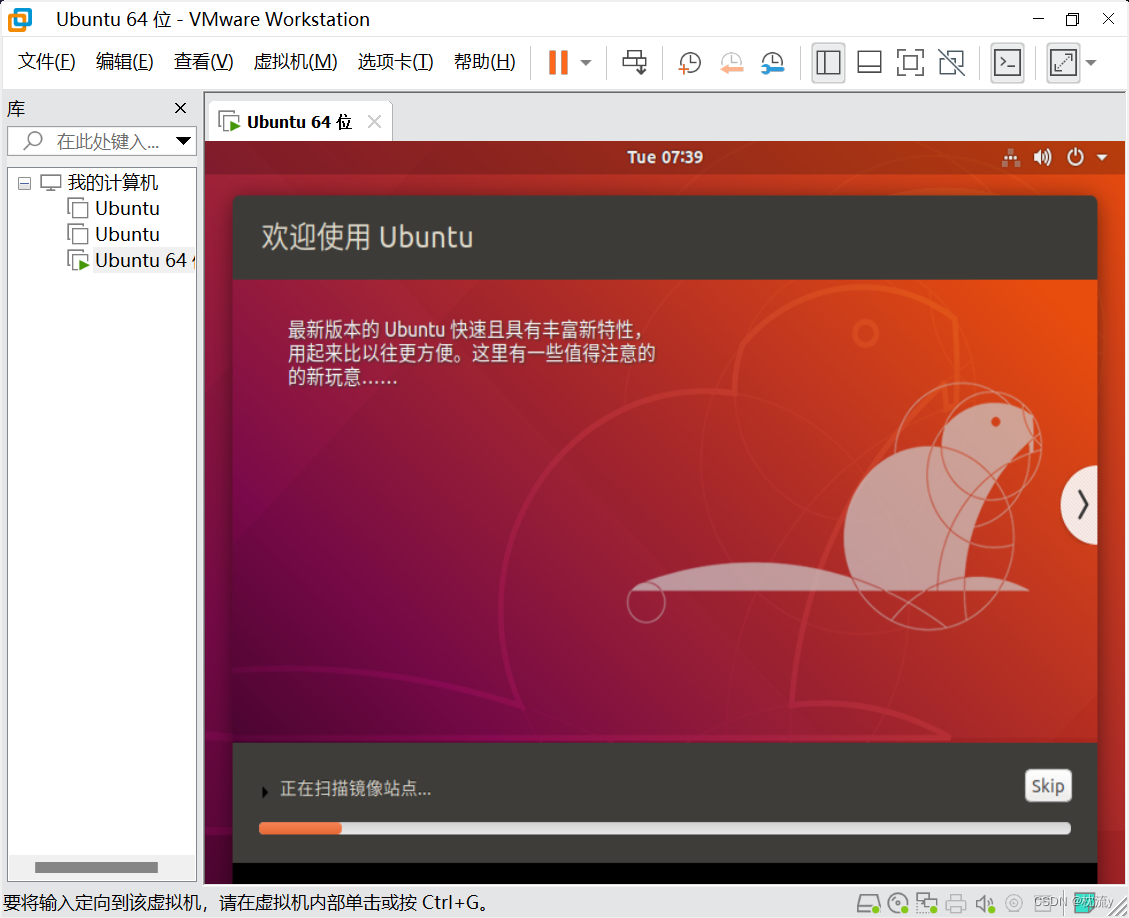Open the 选项卡(T) menu
The height and width of the screenshot is (918, 1129).
tap(395, 62)
